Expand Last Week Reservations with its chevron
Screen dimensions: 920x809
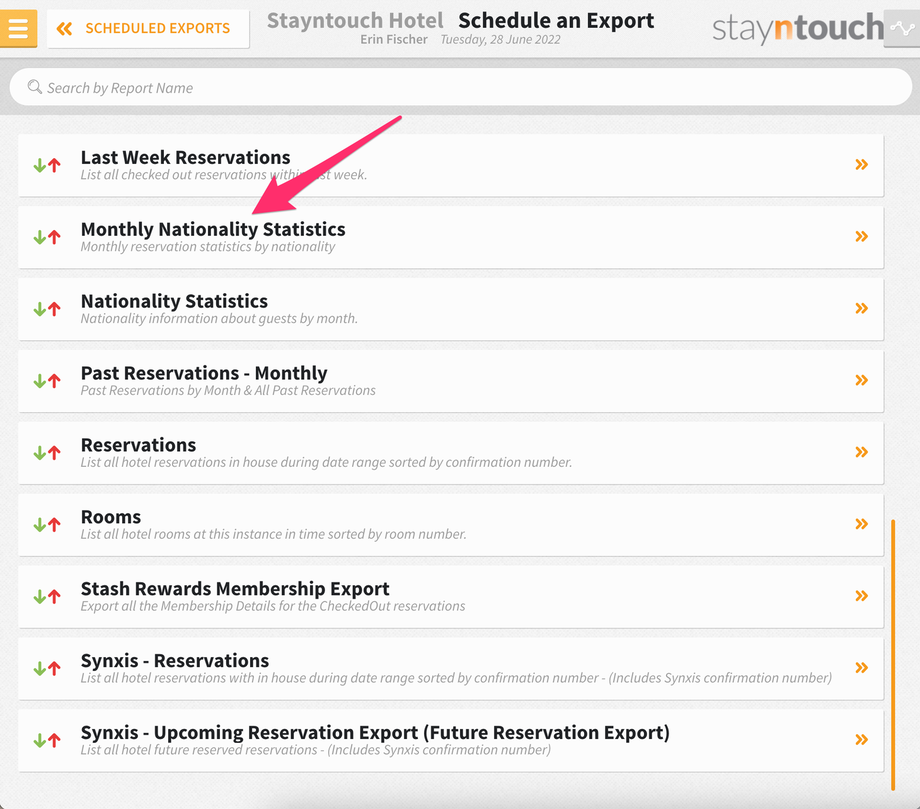[861, 165]
